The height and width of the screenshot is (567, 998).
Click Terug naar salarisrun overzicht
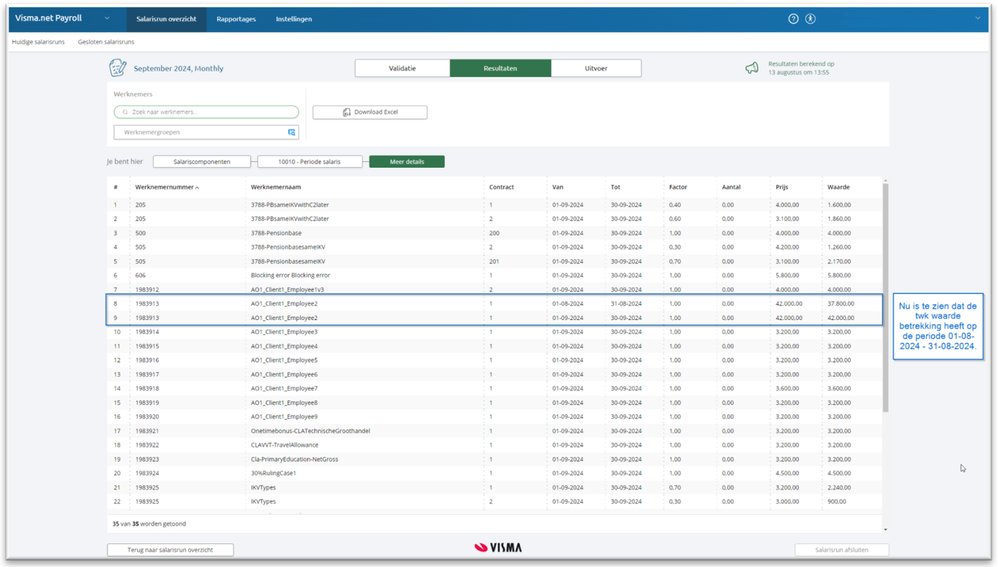point(170,550)
